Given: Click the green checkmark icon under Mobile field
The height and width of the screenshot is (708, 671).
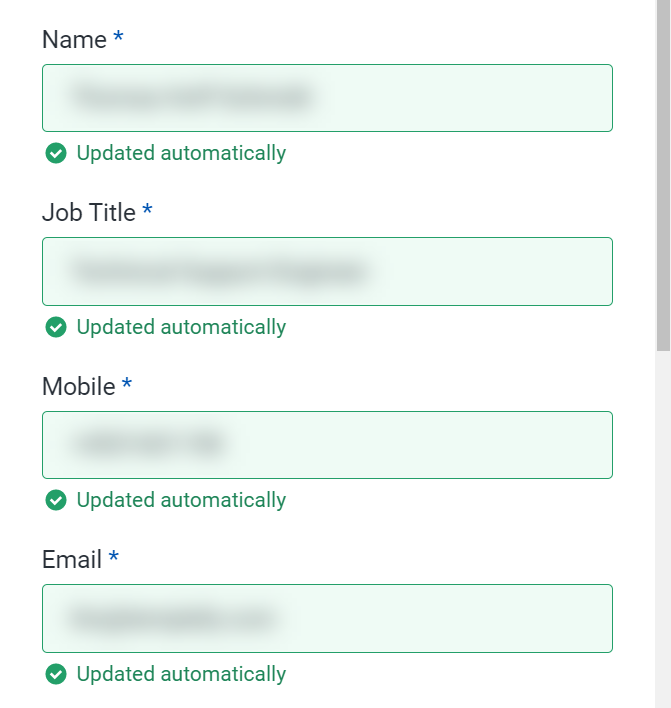Looking at the screenshot, I should 56,500.
